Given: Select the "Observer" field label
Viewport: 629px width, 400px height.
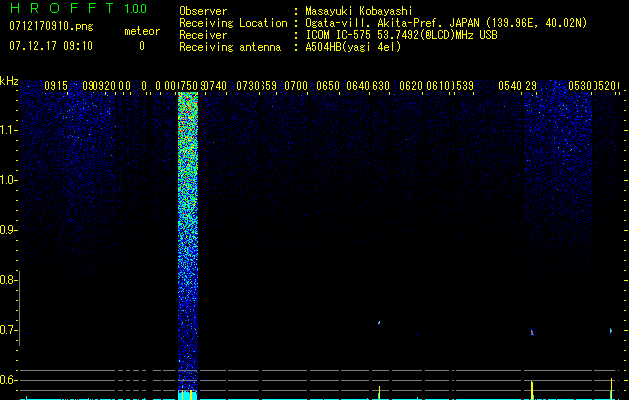Looking at the screenshot, I should [x=203, y=11].
